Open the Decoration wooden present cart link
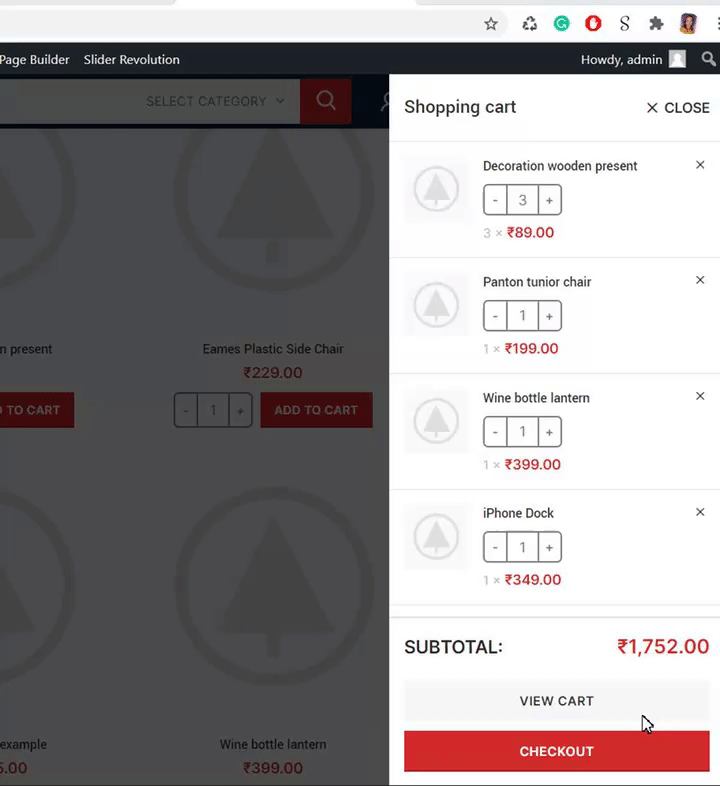The height and width of the screenshot is (786, 720). click(x=560, y=166)
